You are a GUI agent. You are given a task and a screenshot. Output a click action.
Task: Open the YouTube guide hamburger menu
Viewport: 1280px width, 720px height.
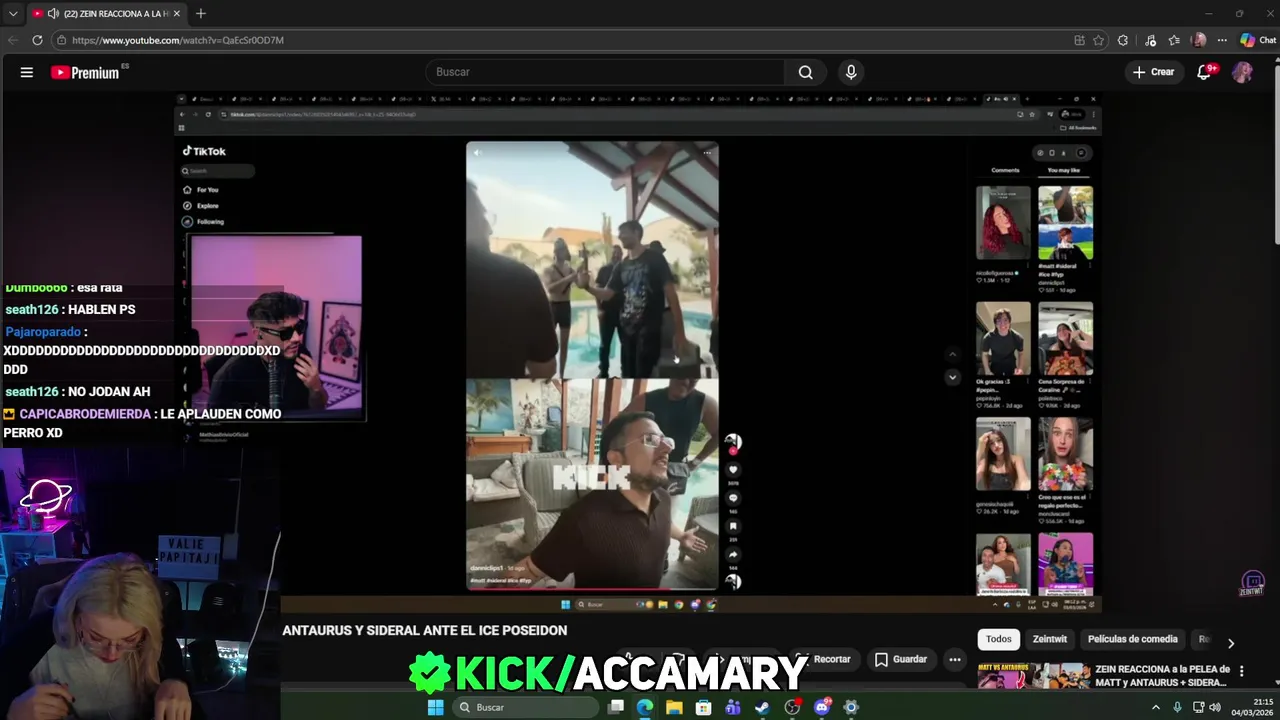(27, 72)
